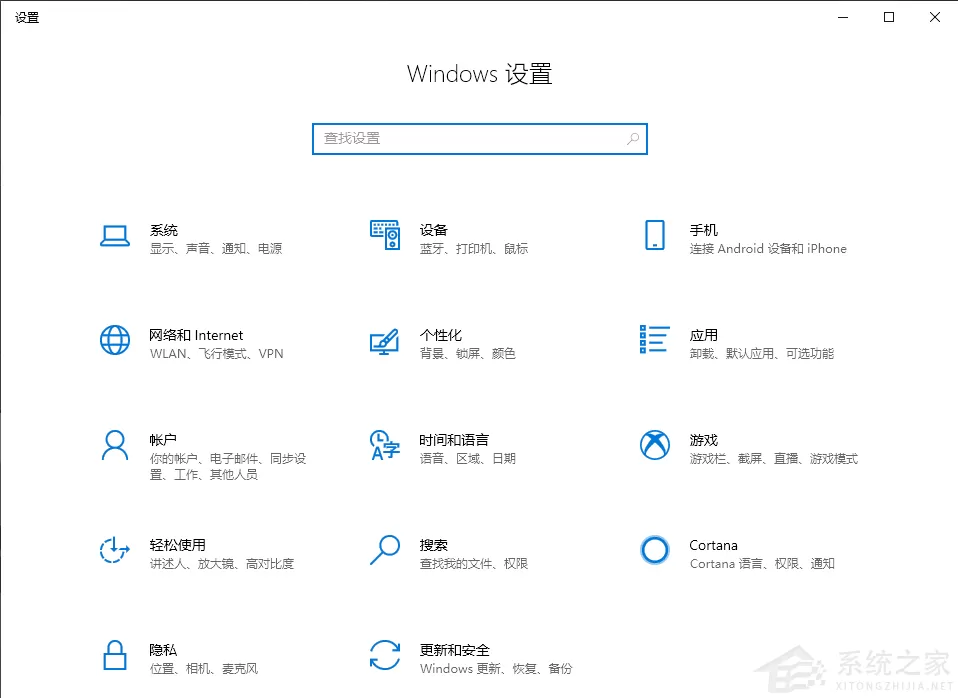This screenshot has width=958, height=698.
Task: Click the text Windows 更新、恢复、备份
Action: [496, 669]
